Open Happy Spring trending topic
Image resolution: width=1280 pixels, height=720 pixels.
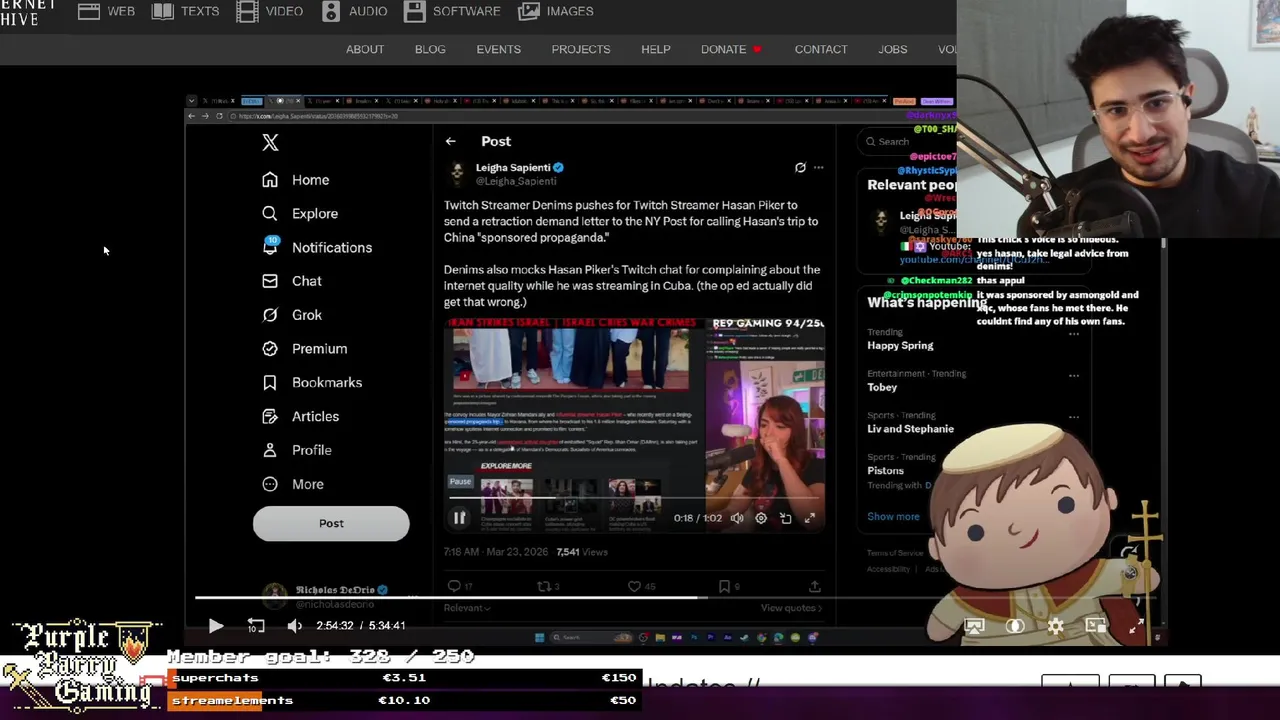click(900, 346)
